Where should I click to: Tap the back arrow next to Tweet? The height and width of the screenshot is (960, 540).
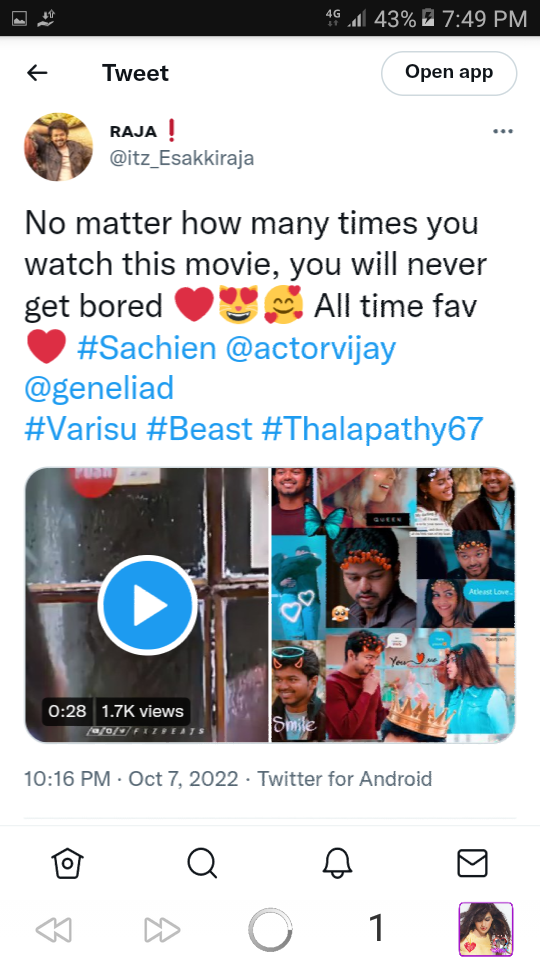[x=37, y=73]
